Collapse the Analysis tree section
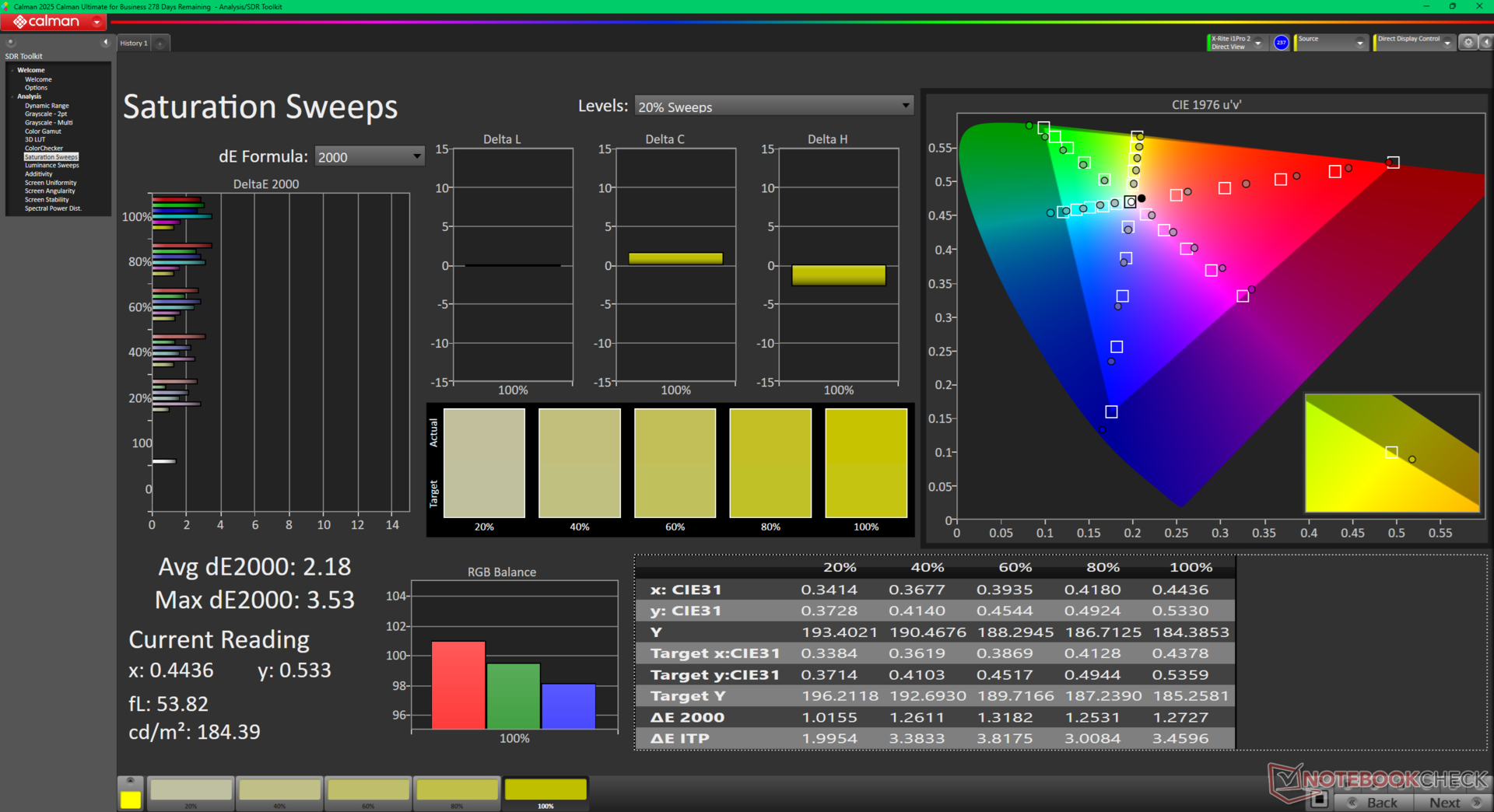 tap(12, 96)
